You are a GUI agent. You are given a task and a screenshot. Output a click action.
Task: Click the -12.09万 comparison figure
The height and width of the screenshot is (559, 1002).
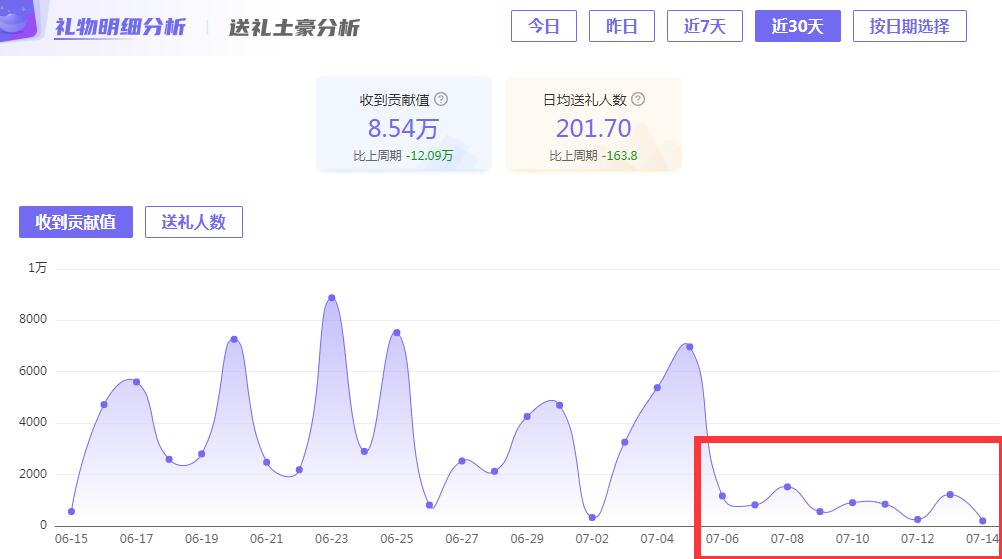click(x=429, y=155)
